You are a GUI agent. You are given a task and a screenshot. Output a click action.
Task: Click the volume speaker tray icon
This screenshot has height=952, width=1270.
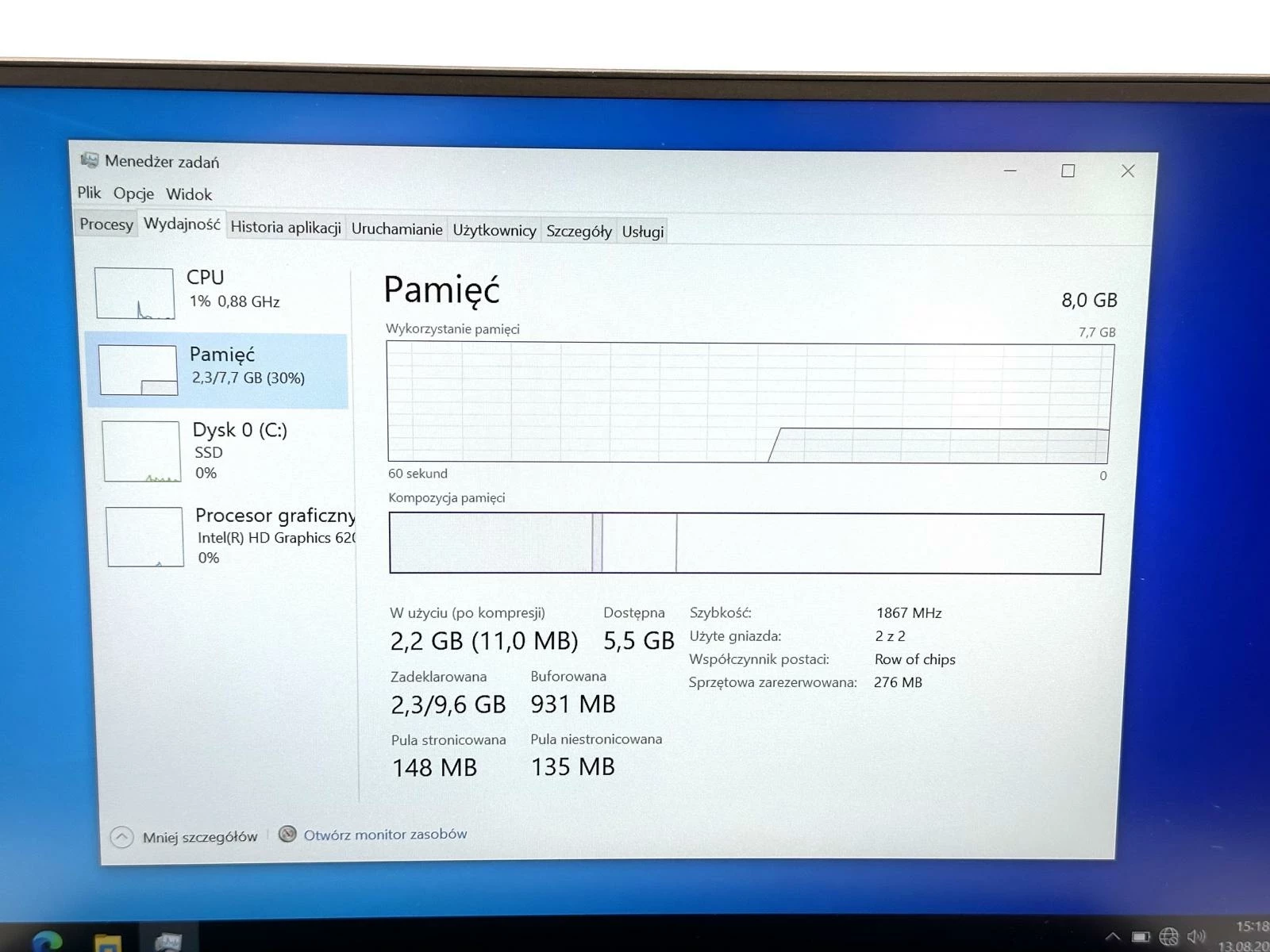[1196, 937]
